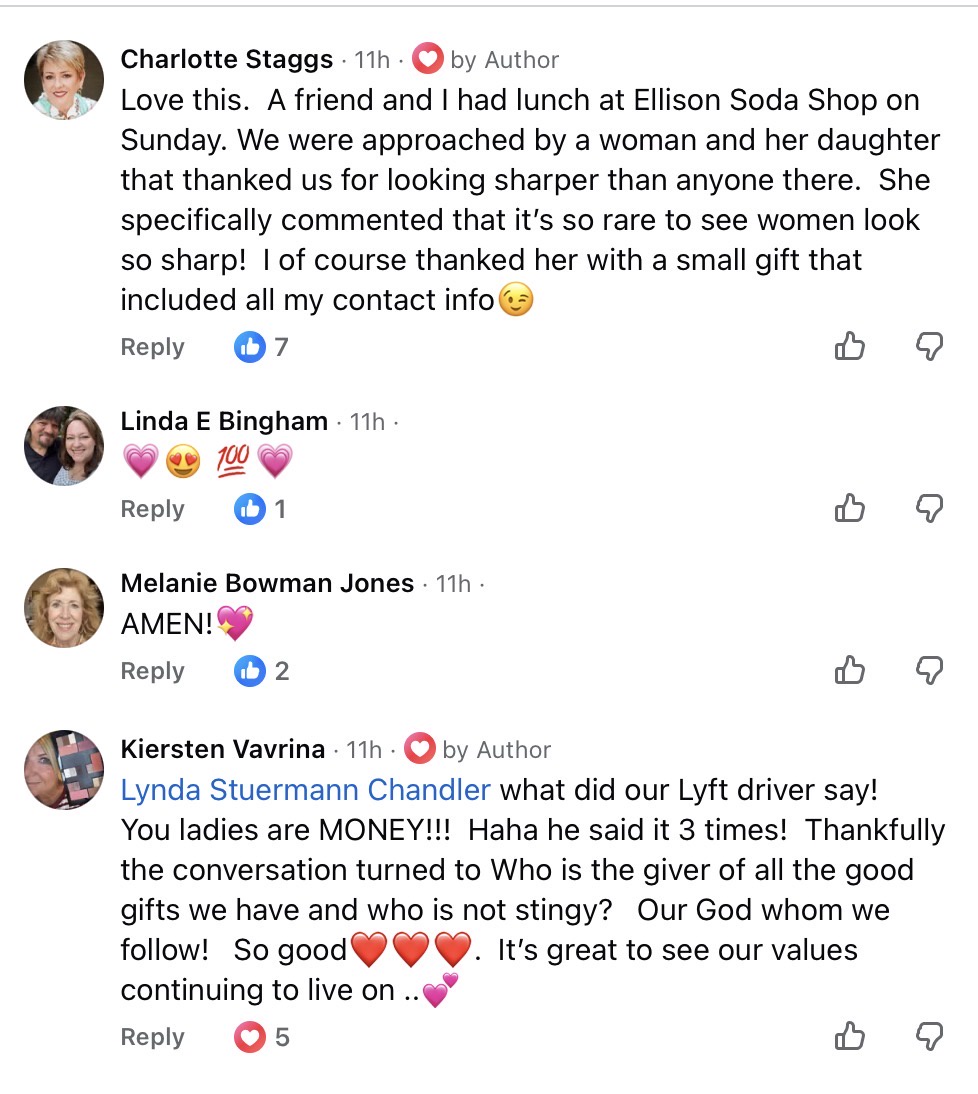Dislike Linda E Bingham's emoji comment
This screenshot has height=1094, width=978.
coord(930,509)
